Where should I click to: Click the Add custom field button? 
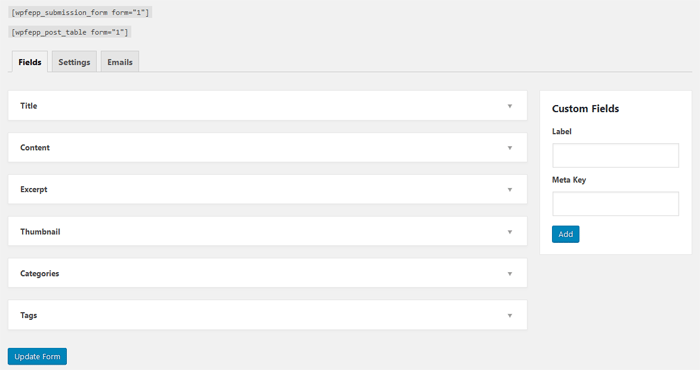pyautogui.click(x=565, y=234)
